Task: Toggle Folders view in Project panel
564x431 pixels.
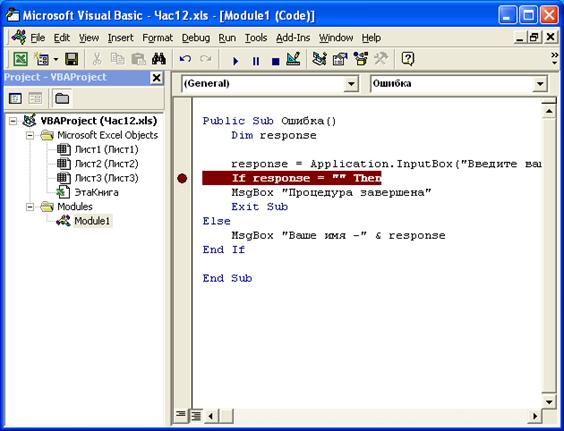Action: 62,98
